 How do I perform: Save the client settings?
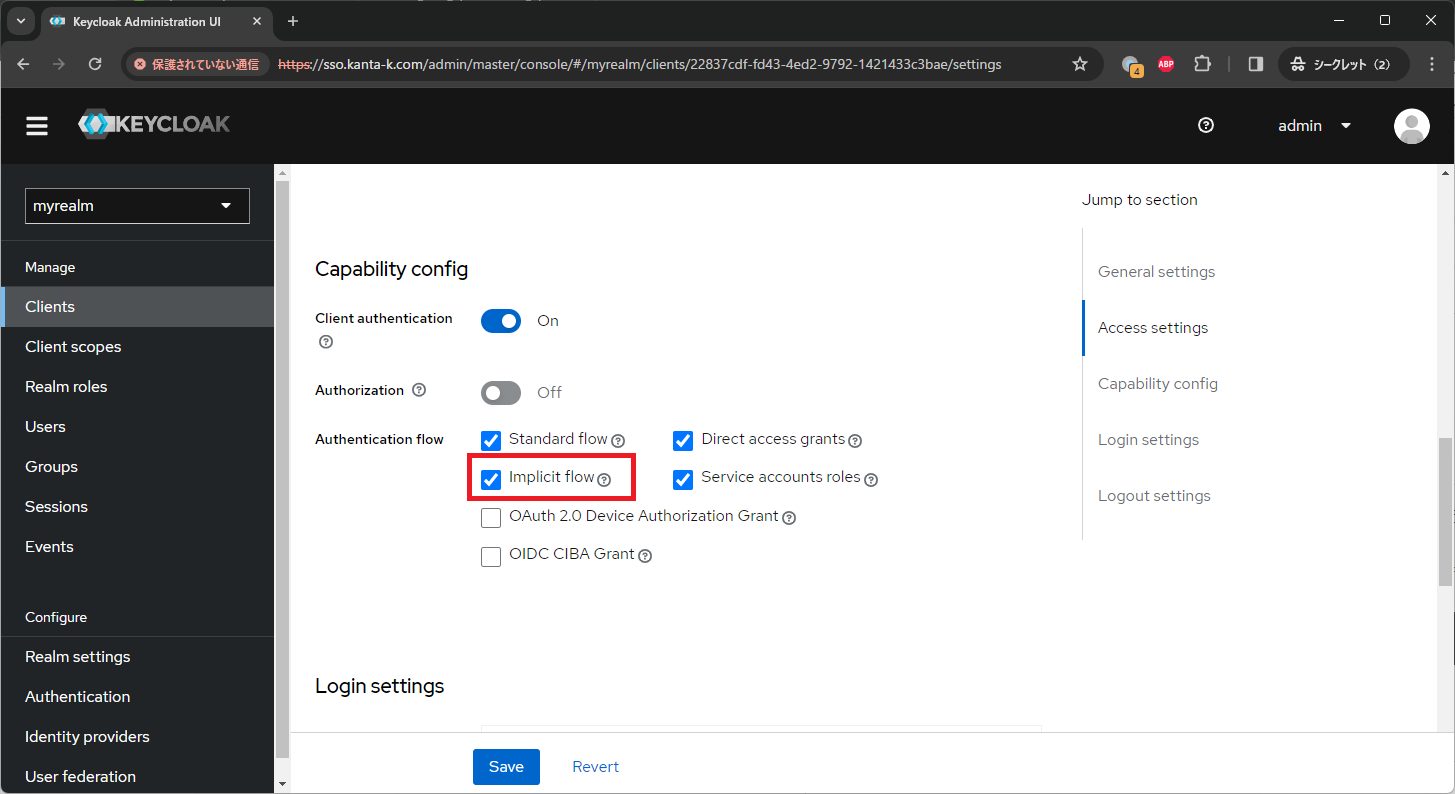pos(506,767)
